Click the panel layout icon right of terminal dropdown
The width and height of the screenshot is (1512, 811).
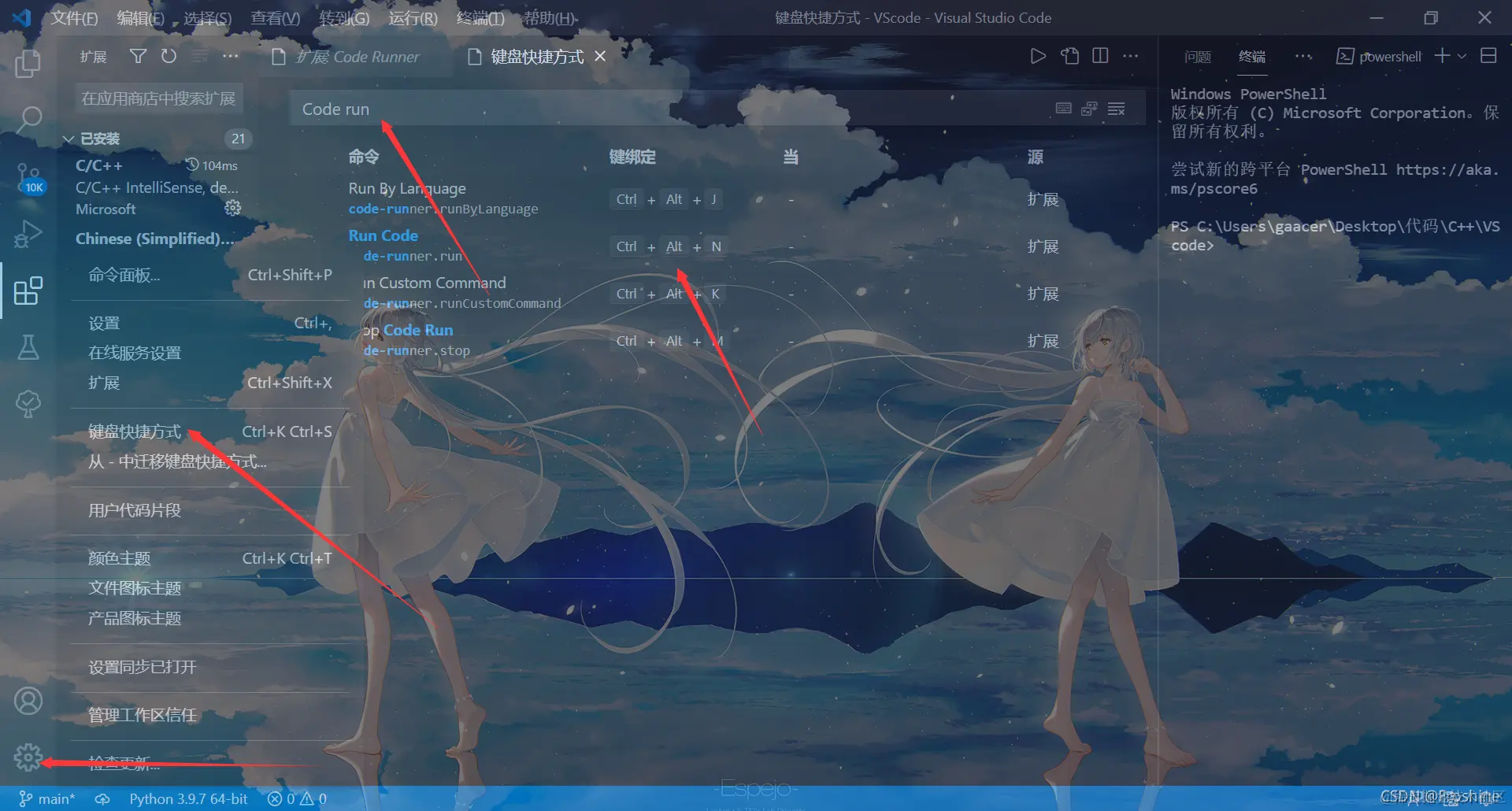(1488, 56)
